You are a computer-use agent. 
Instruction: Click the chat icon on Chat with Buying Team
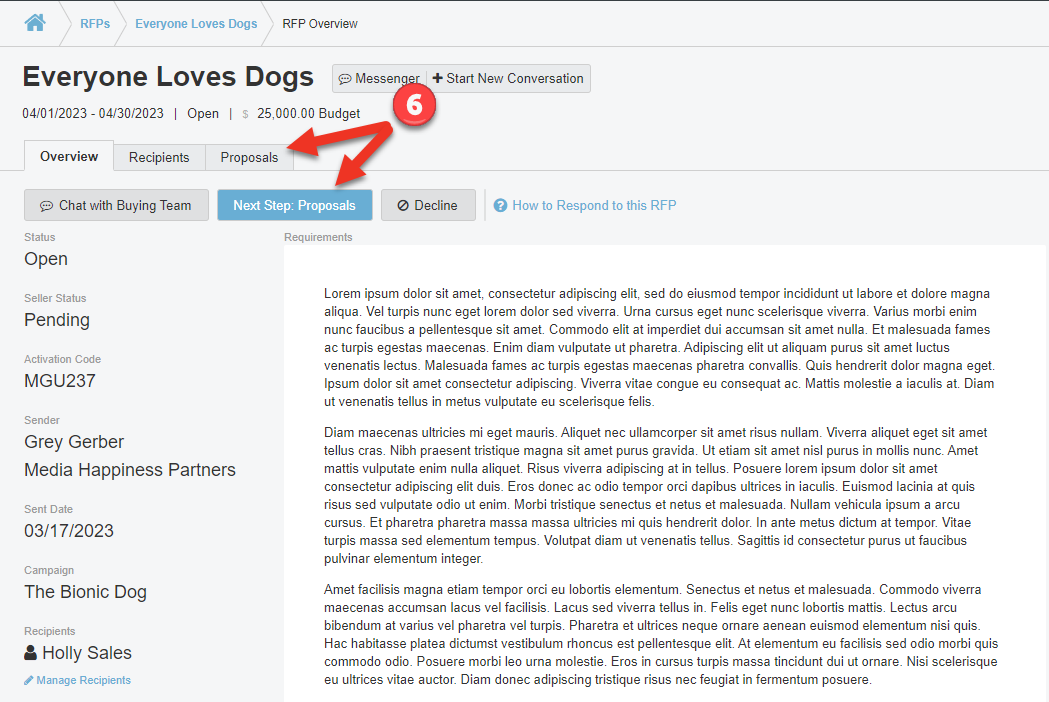coord(46,206)
